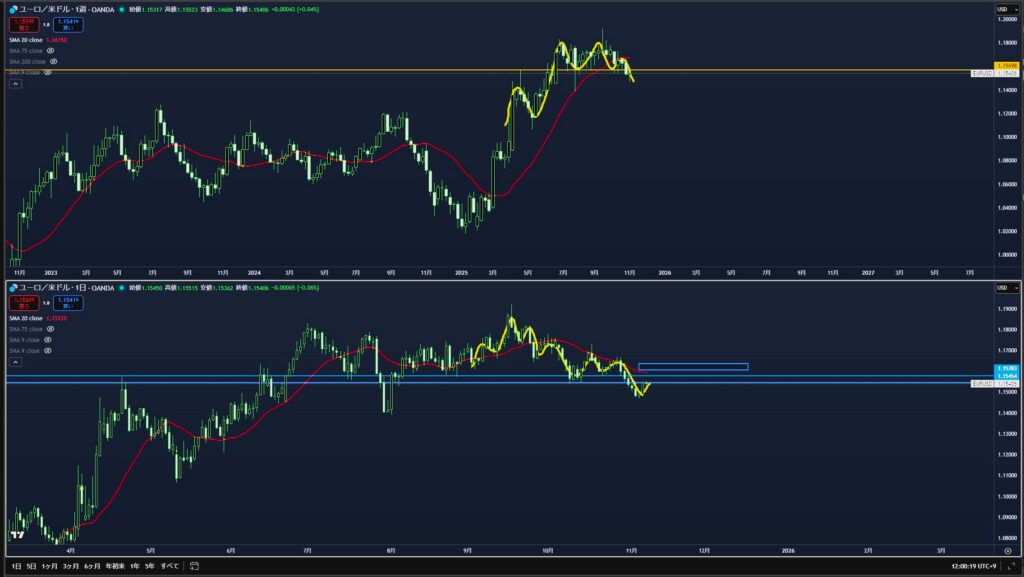Collapse the indicator legend on daily chart
1024x577 pixels.
pos(15,364)
